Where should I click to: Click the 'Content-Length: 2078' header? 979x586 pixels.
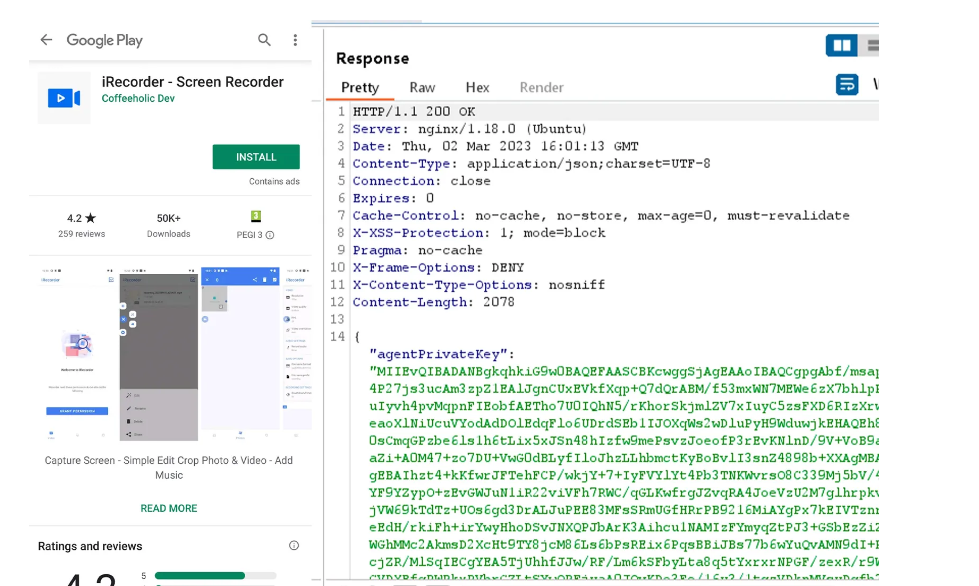[x=433, y=302]
